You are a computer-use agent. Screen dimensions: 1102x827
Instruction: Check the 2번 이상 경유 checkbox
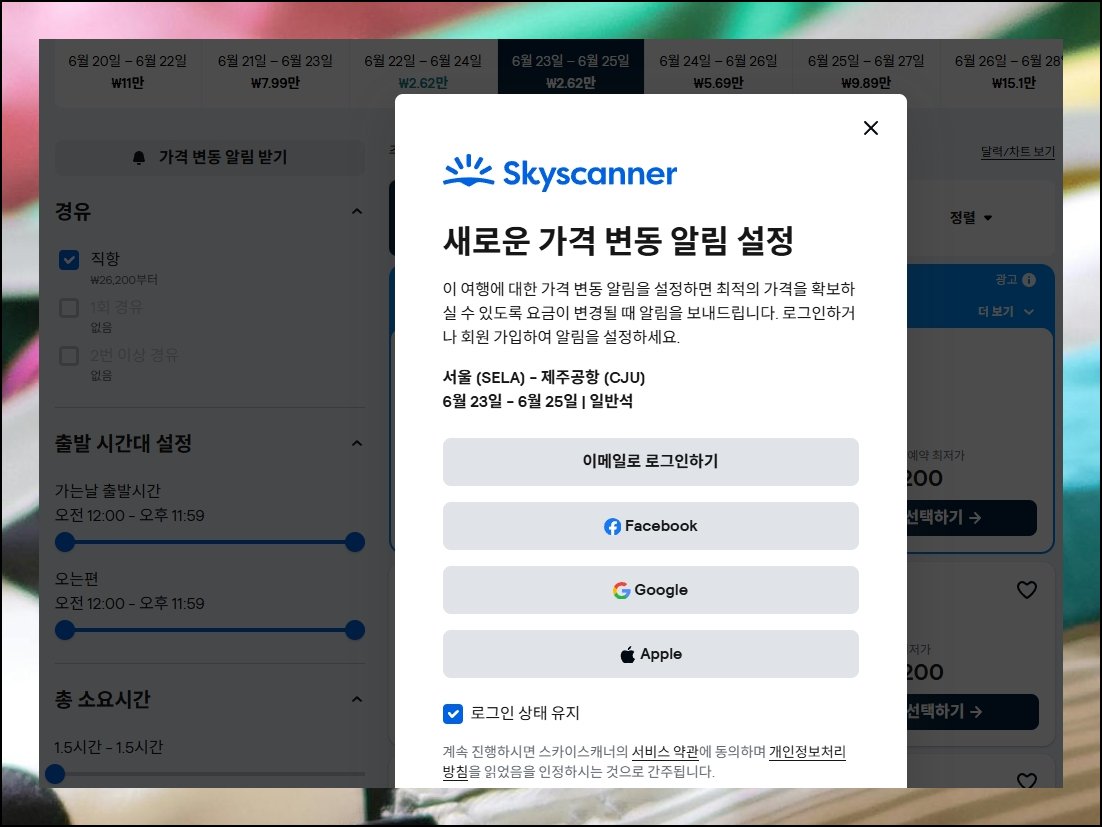(x=69, y=356)
